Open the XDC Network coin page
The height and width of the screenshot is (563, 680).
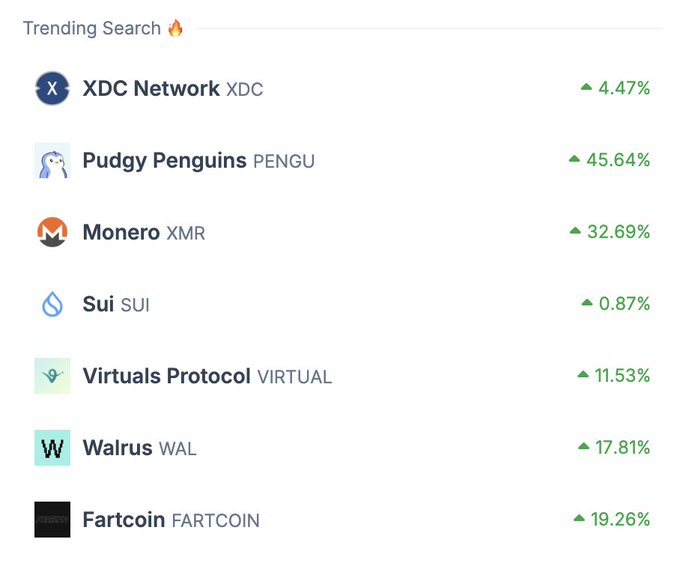[x=151, y=89]
